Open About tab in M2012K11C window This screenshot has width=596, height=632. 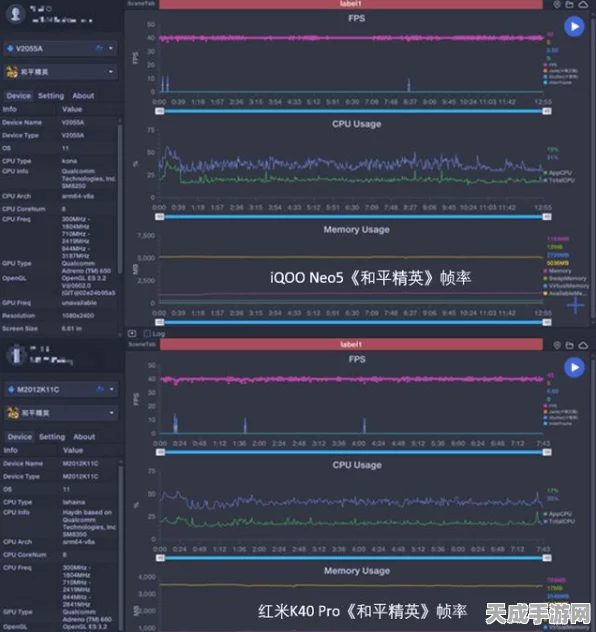pyautogui.click(x=84, y=437)
